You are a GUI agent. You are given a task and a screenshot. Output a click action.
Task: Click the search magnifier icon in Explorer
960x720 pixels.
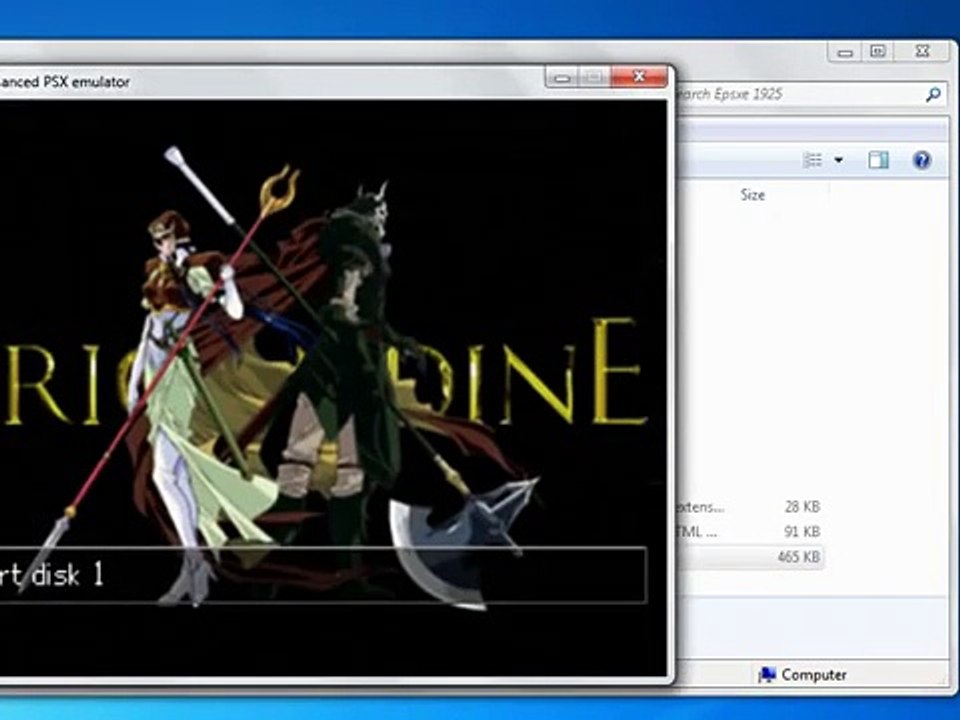[x=933, y=94]
